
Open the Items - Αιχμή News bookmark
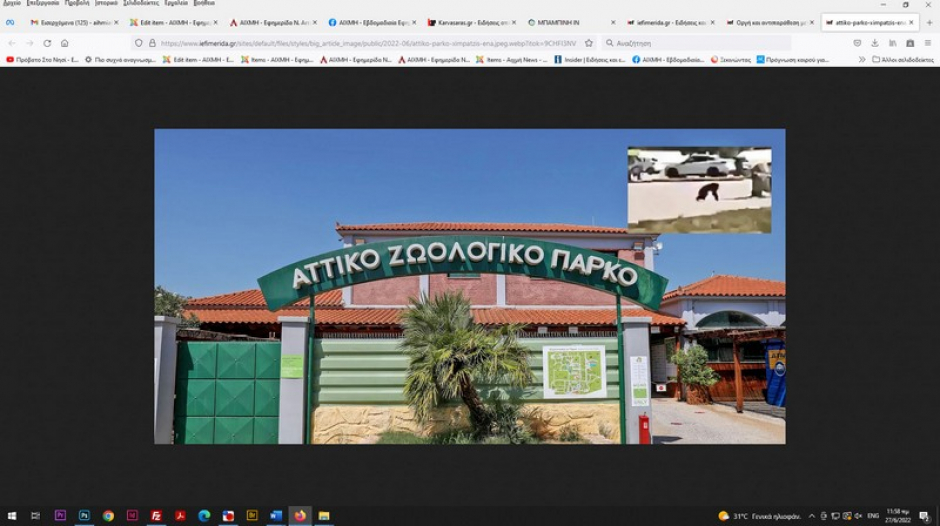[x=511, y=59]
